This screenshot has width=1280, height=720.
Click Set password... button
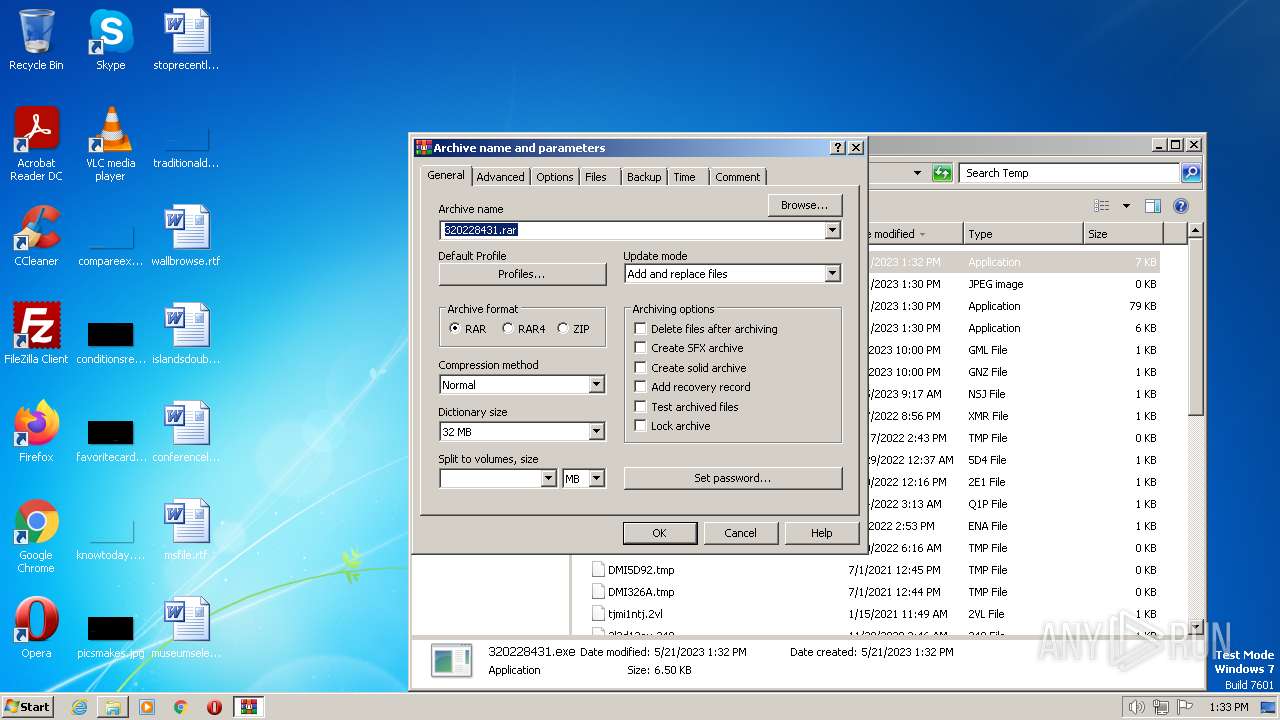pyautogui.click(x=733, y=478)
